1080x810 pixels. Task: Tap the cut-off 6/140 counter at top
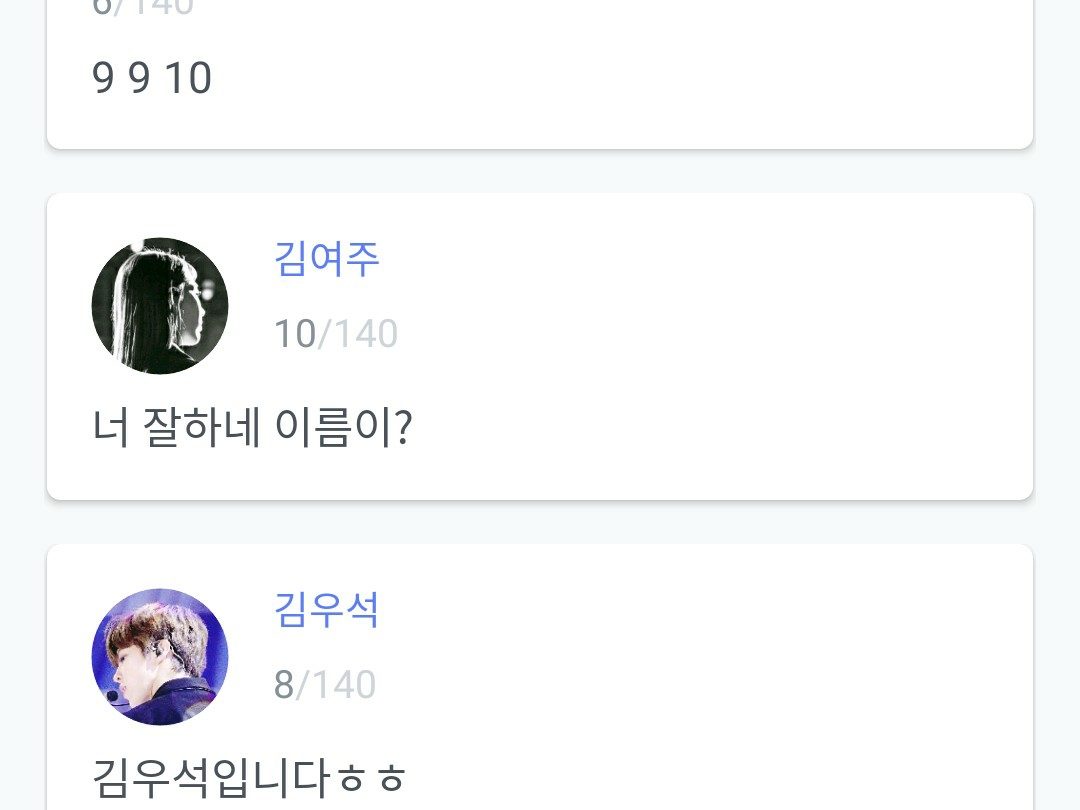143,8
